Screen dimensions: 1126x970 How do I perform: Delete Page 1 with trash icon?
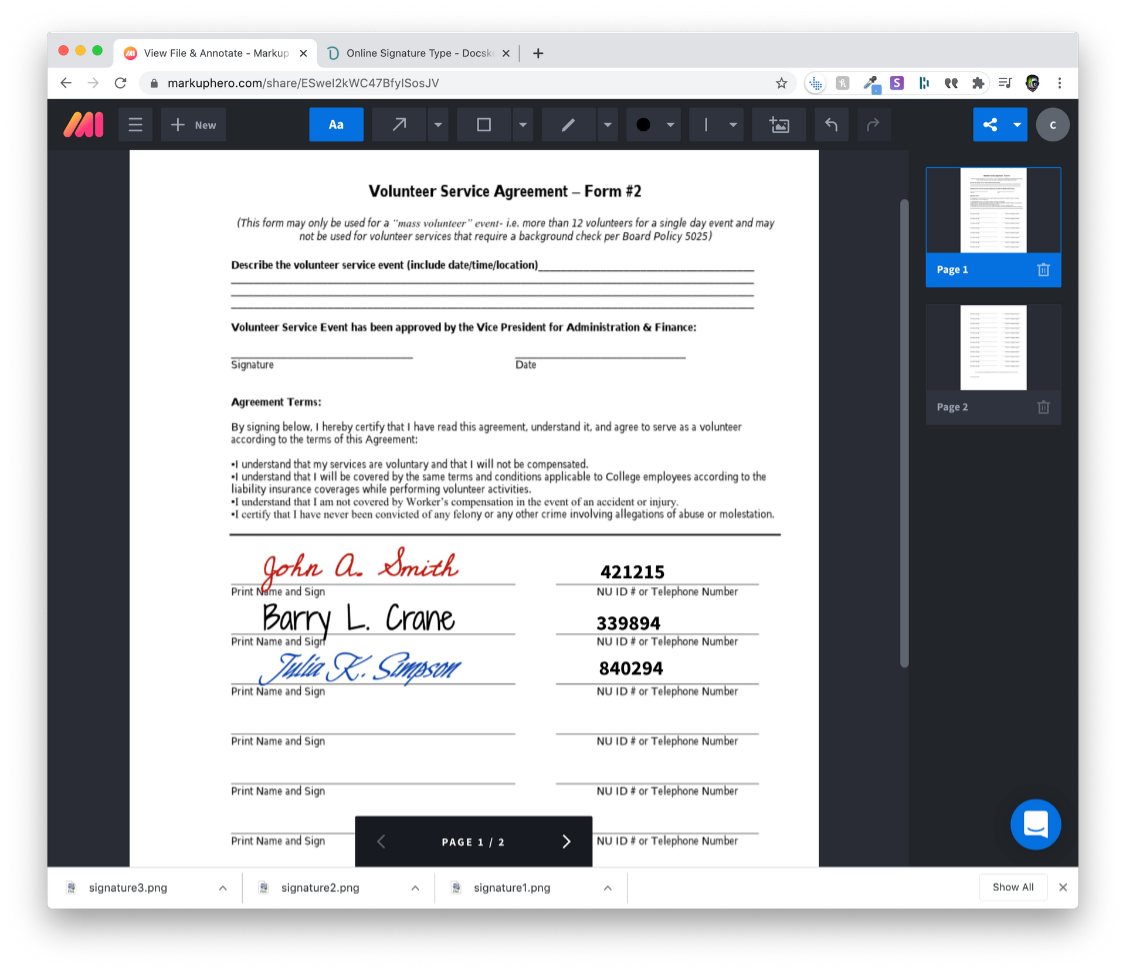pos(1043,270)
